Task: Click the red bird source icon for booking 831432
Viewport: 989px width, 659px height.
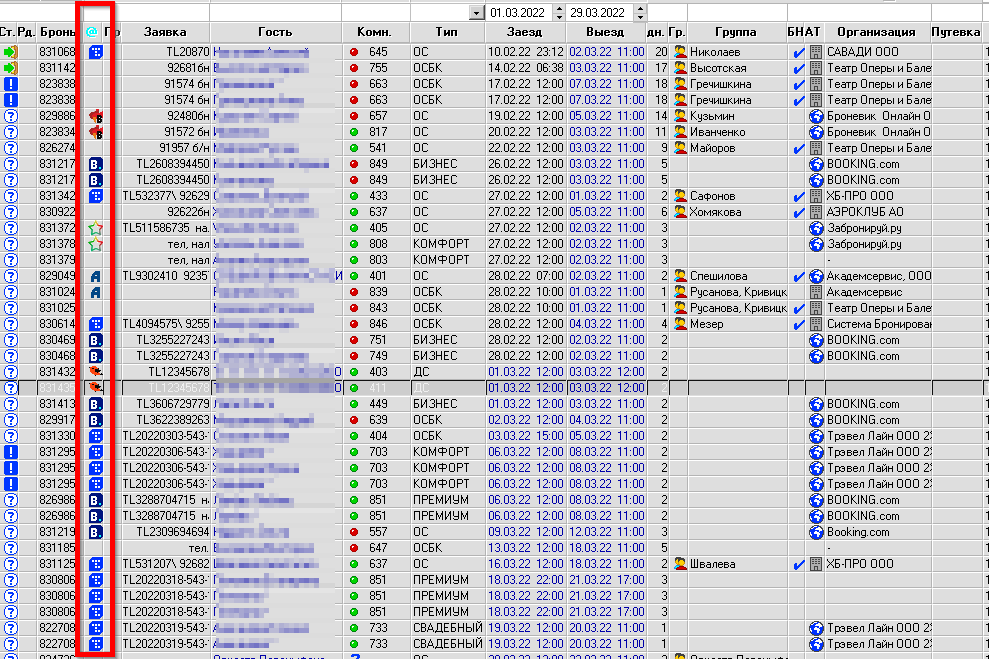Action: click(95, 372)
